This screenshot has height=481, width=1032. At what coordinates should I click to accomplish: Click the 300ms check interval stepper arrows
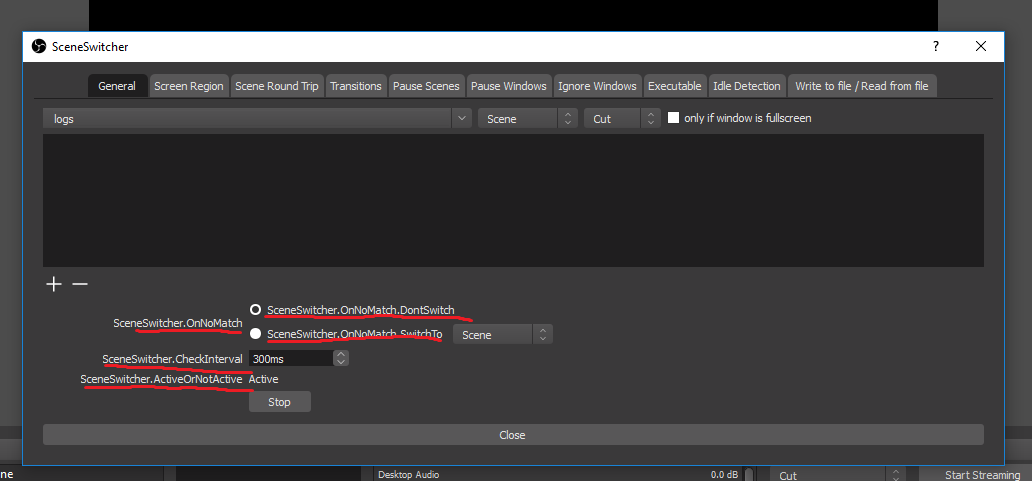[341, 359]
